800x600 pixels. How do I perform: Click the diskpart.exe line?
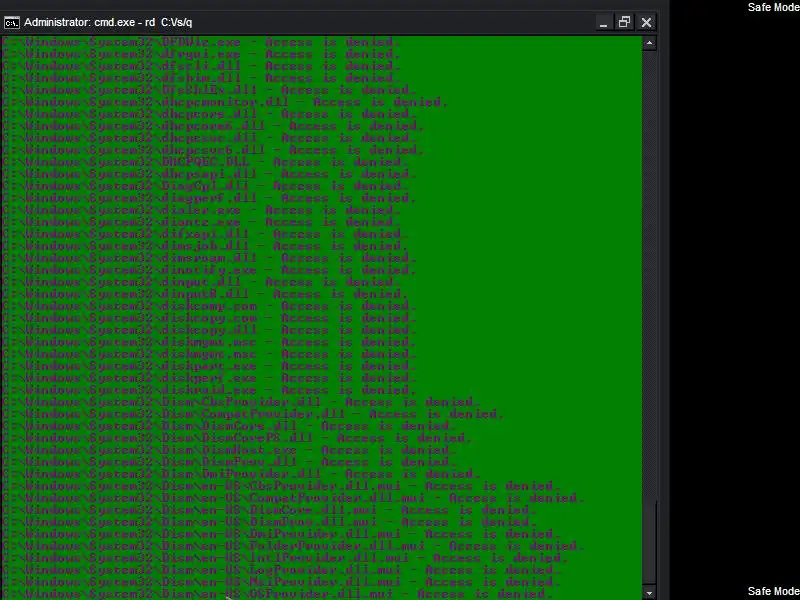[x=209, y=366]
